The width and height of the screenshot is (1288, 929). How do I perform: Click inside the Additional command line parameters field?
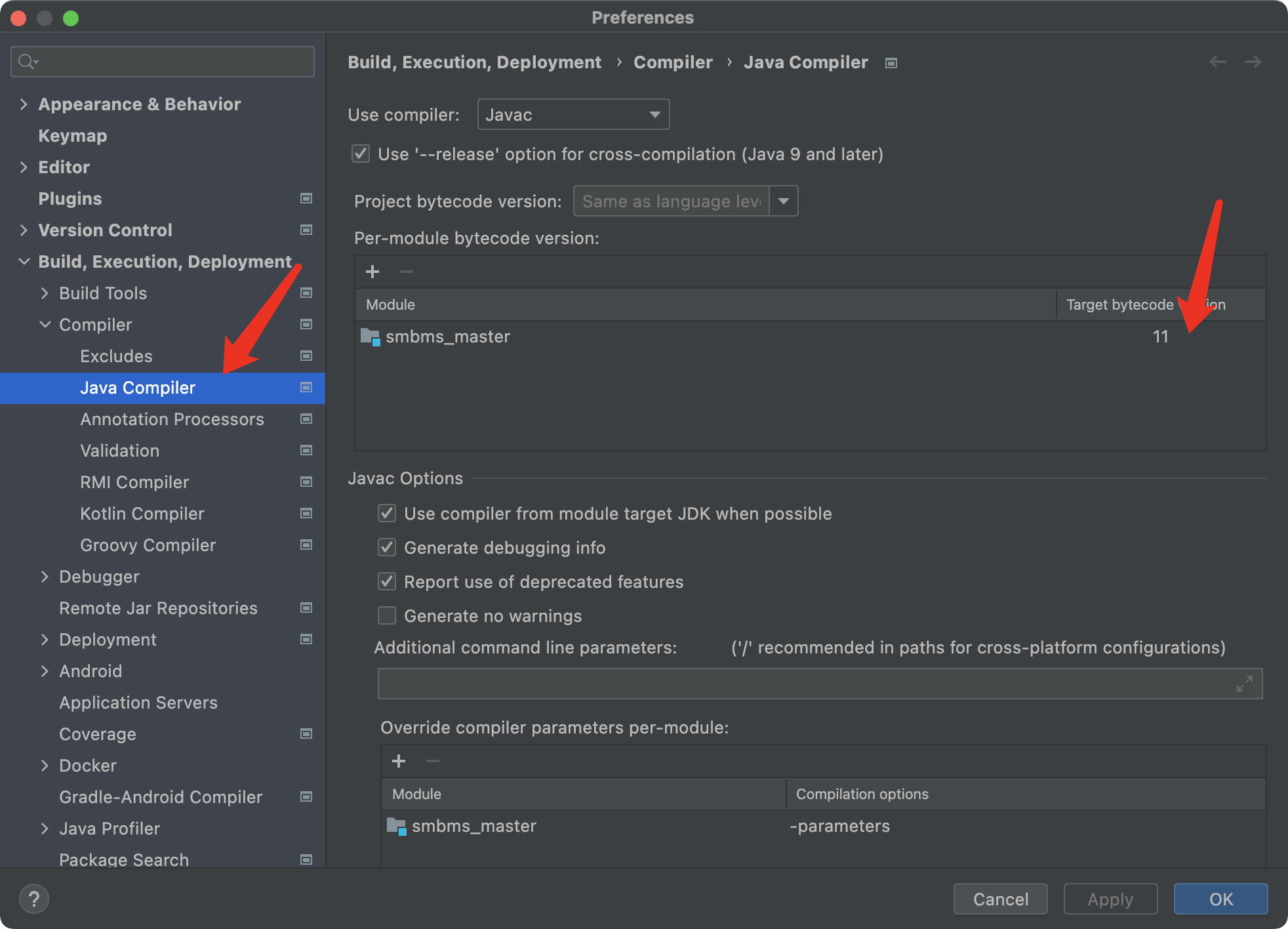point(787,684)
